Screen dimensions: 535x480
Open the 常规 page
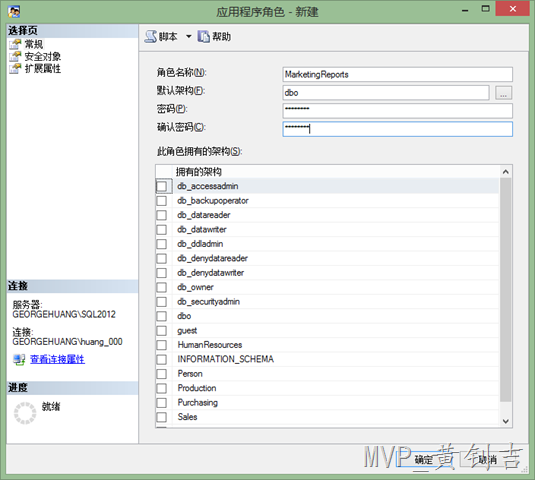point(33,44)
